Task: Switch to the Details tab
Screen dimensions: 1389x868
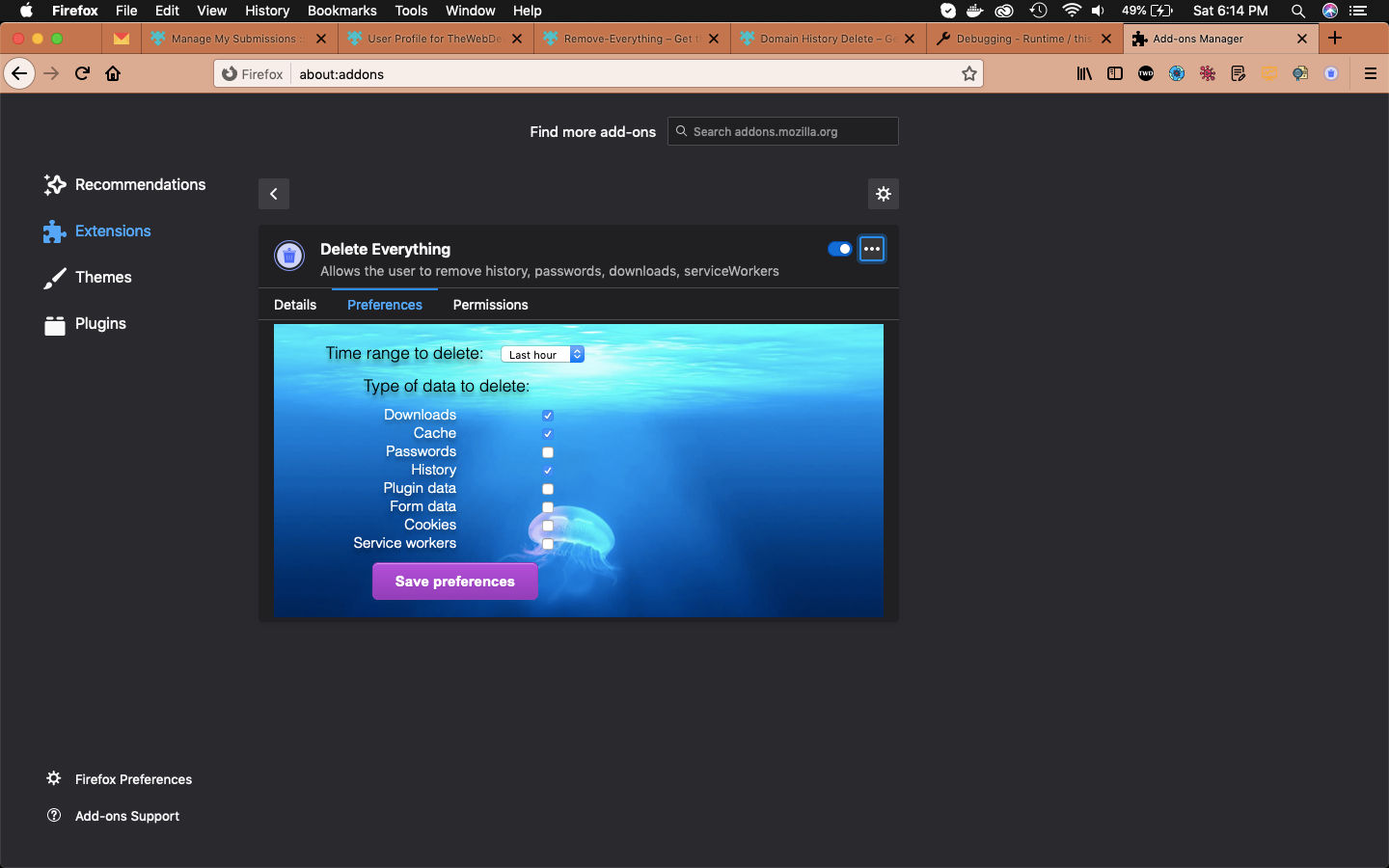Action: [295, 305]
